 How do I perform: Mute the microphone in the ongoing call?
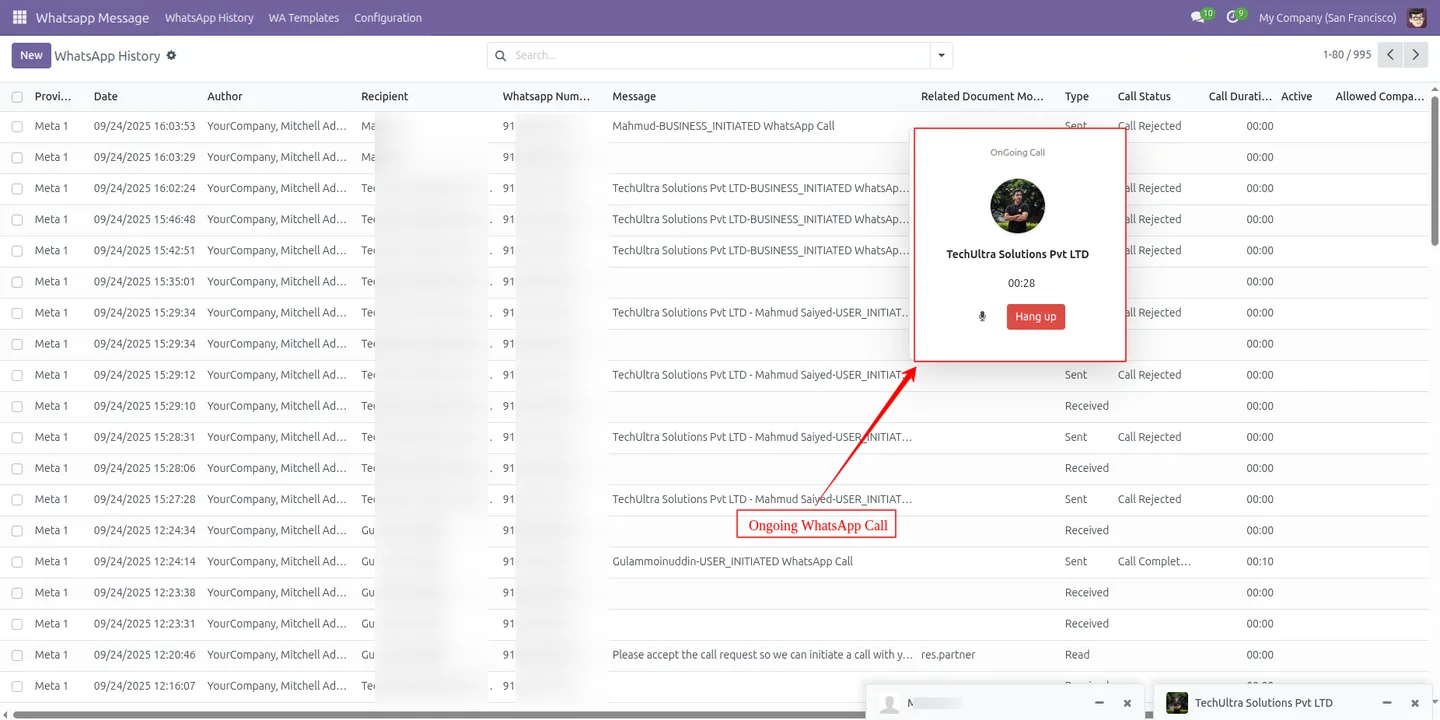point(982,317)
